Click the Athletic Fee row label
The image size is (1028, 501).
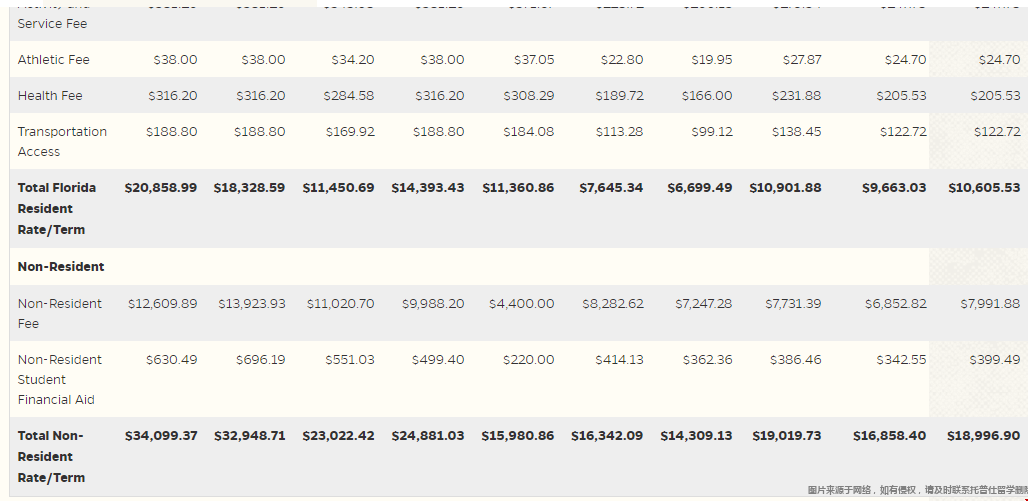54,60
